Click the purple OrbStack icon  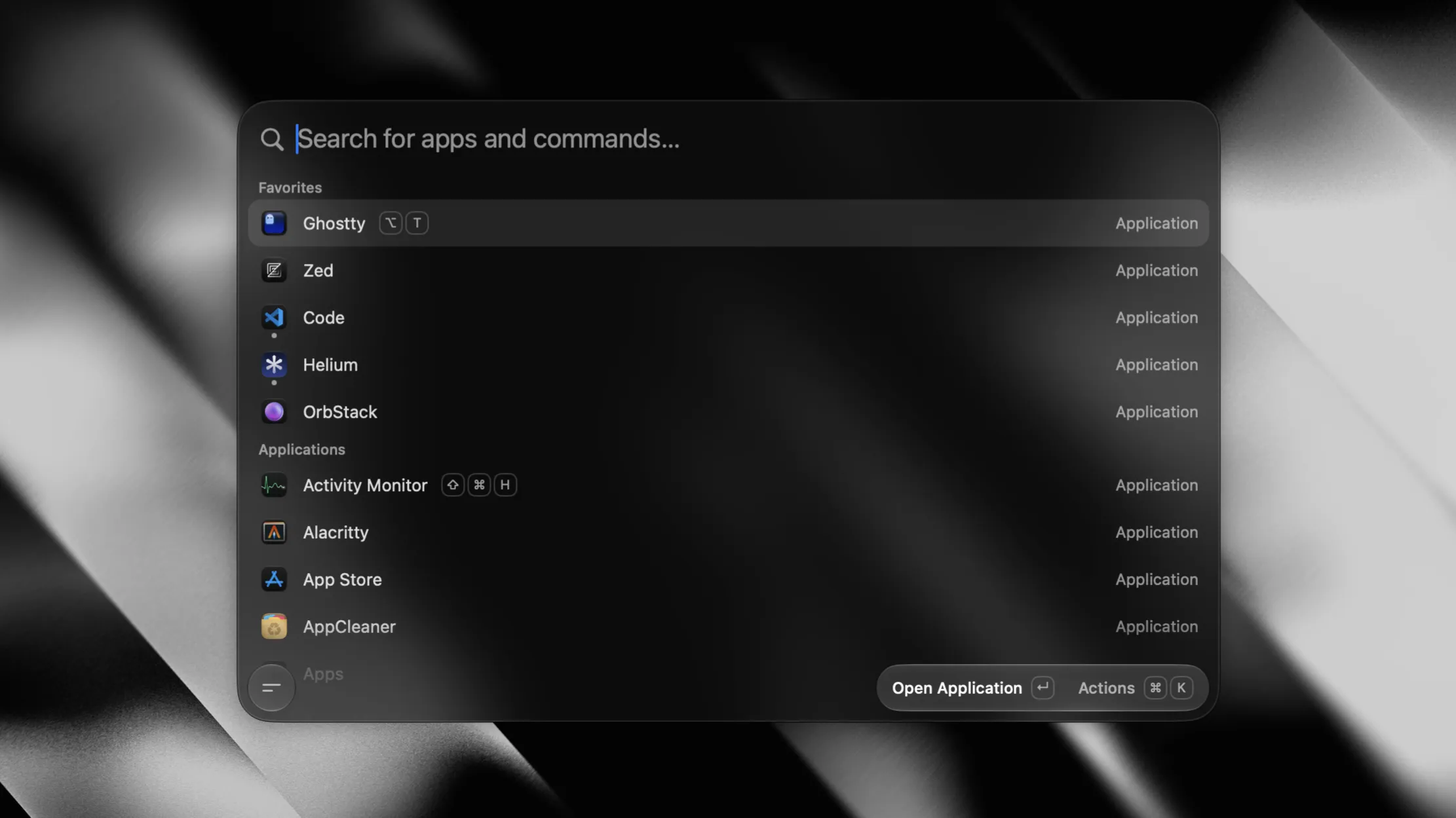tap(274, 412)
